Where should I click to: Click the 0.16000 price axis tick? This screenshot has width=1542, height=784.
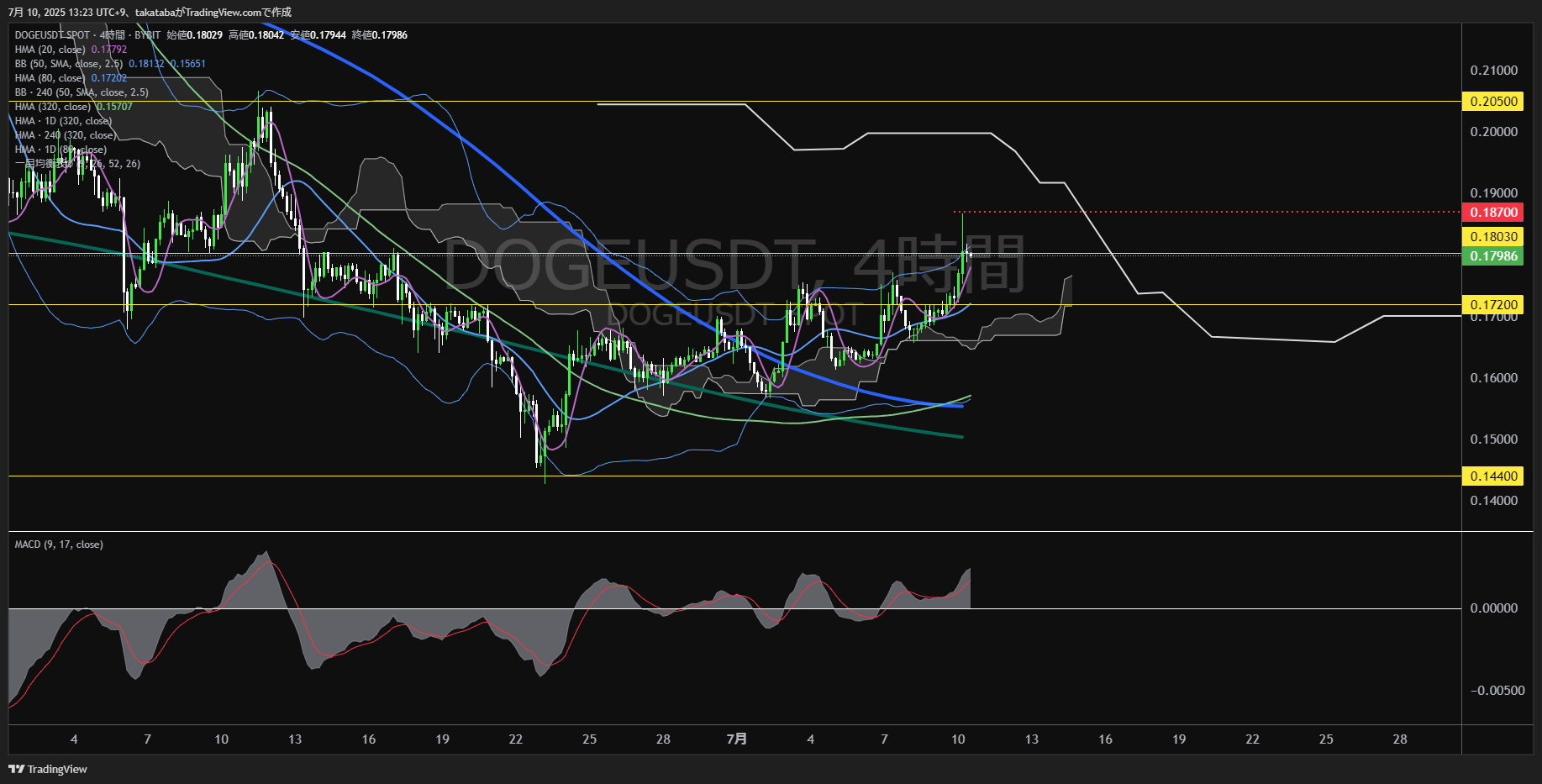coord(1494,378)
